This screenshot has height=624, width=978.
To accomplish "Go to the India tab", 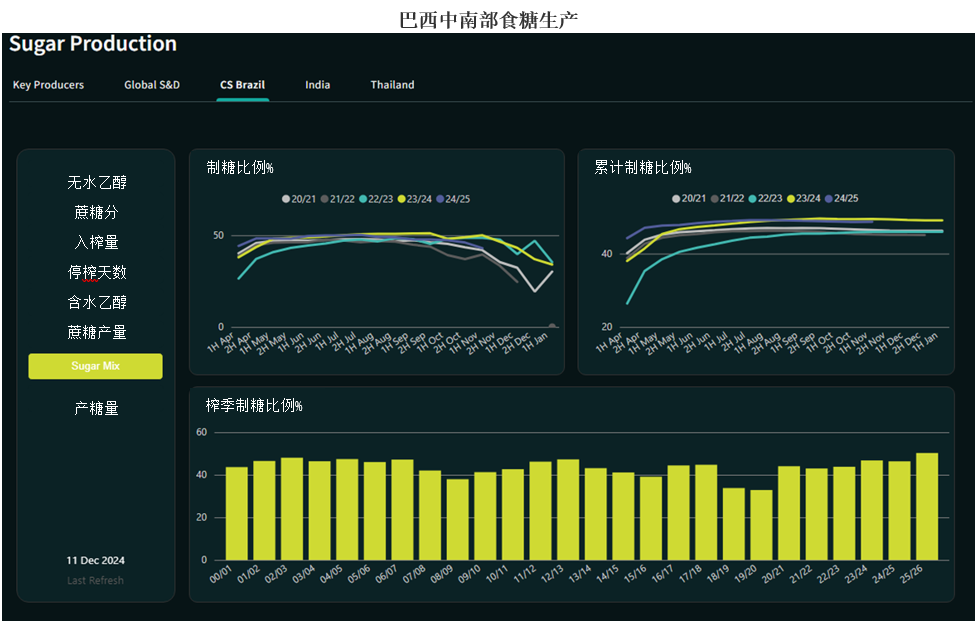I will (x=318, y=85).
